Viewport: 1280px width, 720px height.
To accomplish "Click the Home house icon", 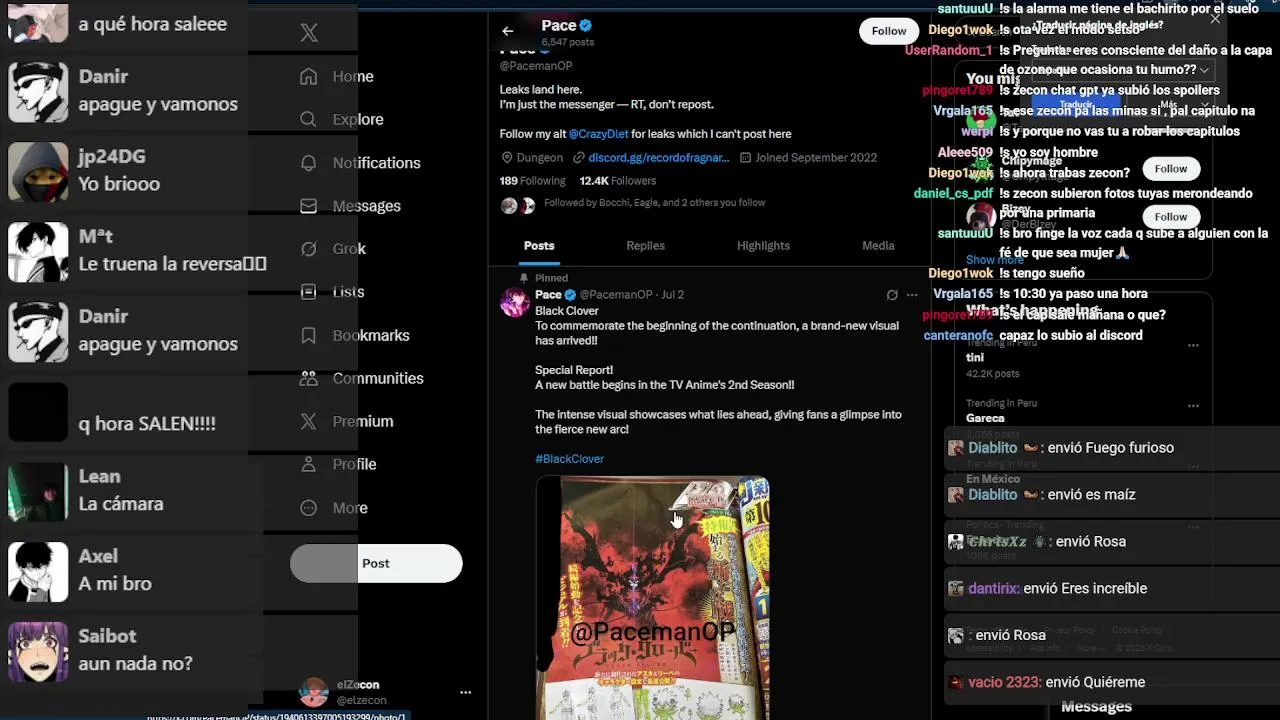I will tap(309, 76).
